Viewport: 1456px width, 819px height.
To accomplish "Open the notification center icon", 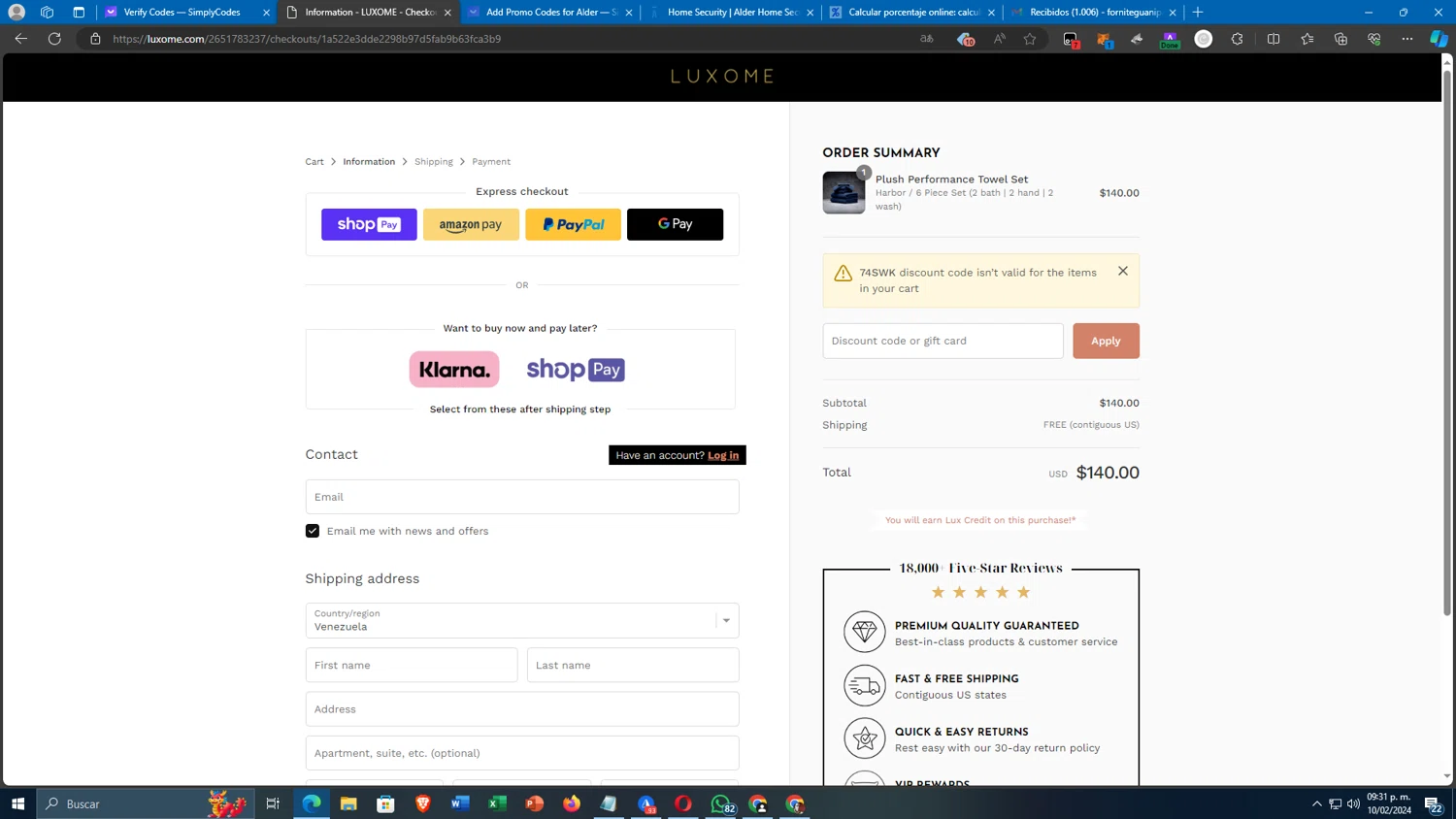I will coord(1433,803).
